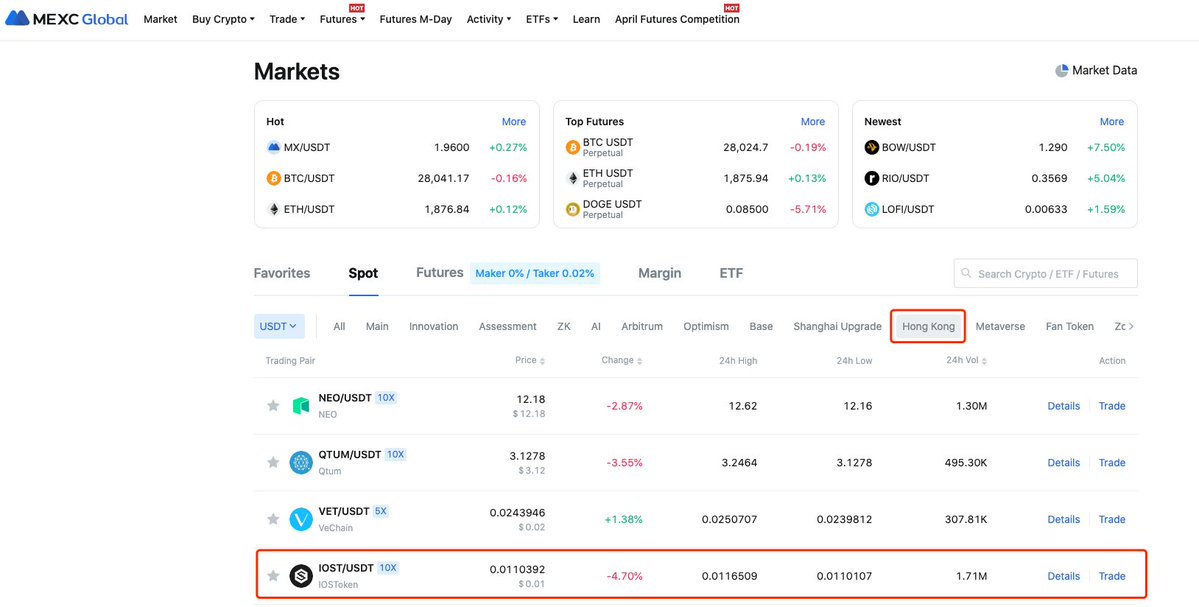1199x607 pixels.
Task: Select the Innovation category filter
Action: (x=434, y=326)
